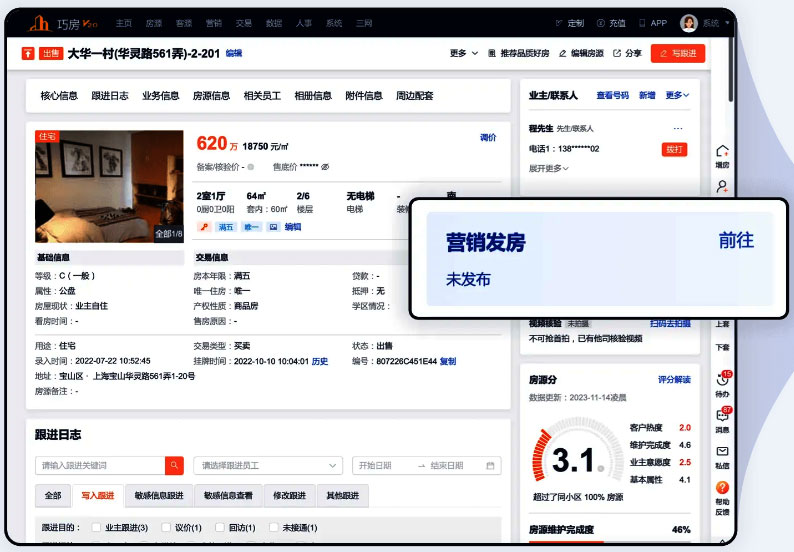Open the 系统 user dropdown arrow
The height and width of the screenshot is (552, 794).
728,23
